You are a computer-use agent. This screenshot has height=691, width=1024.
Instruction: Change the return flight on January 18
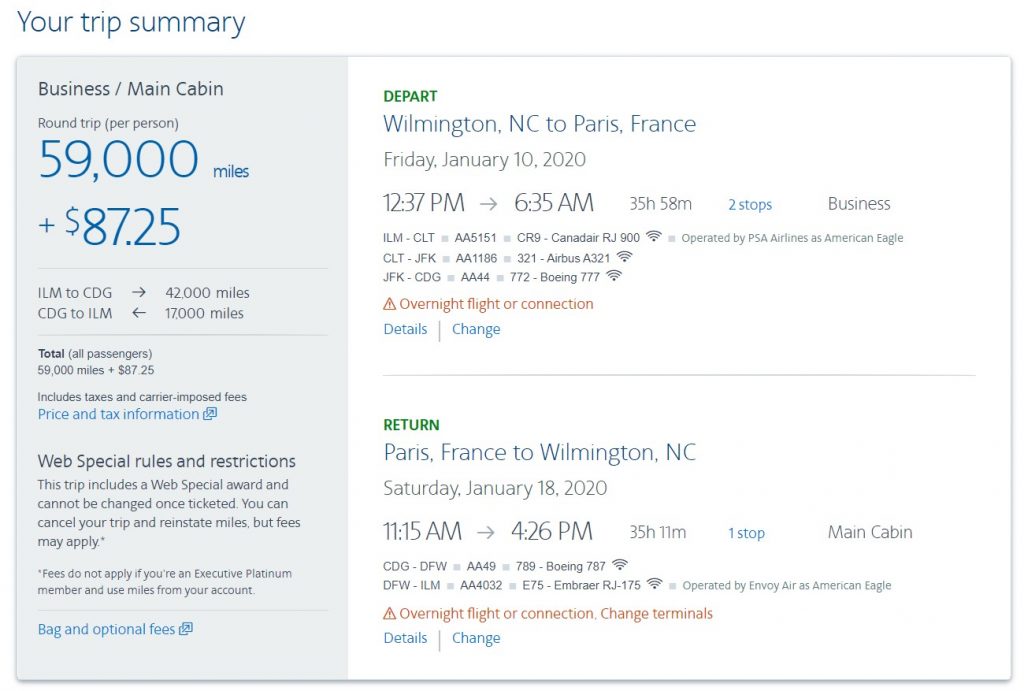click(x=476, y=638)
